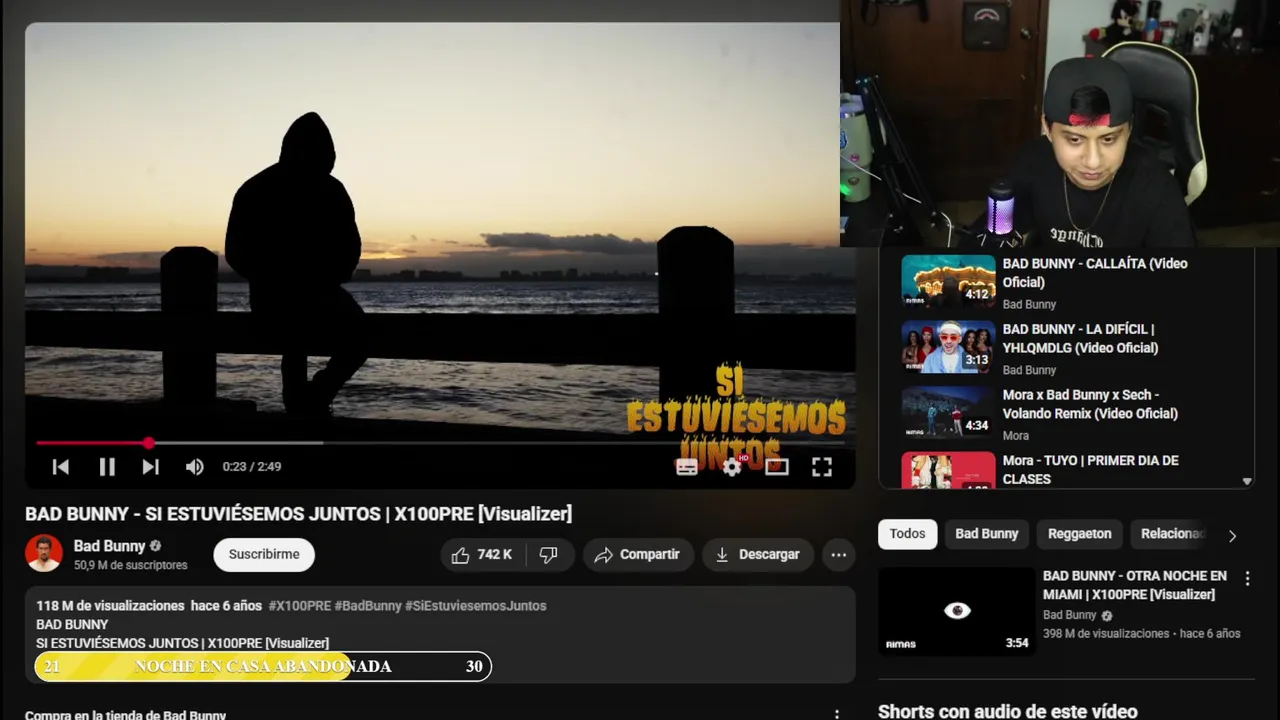Select the Reggaeton filter chip
The height and width of the screenshot is (720, 1280).
(x=1079, y=534)
